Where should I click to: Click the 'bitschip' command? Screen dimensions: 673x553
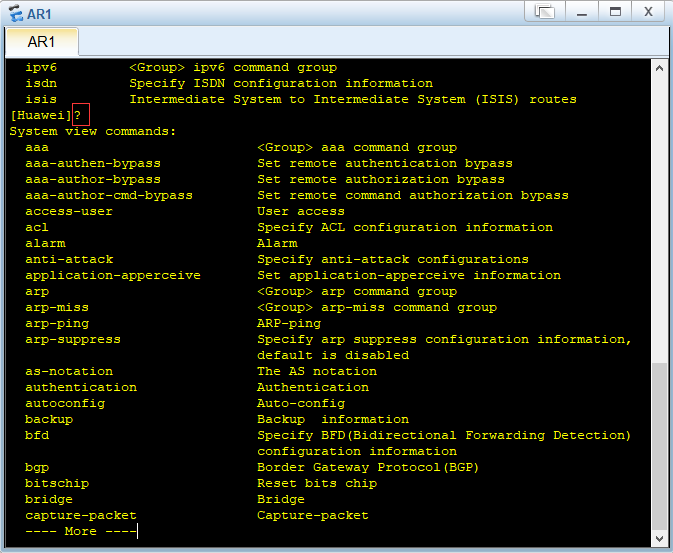[57, 483]
